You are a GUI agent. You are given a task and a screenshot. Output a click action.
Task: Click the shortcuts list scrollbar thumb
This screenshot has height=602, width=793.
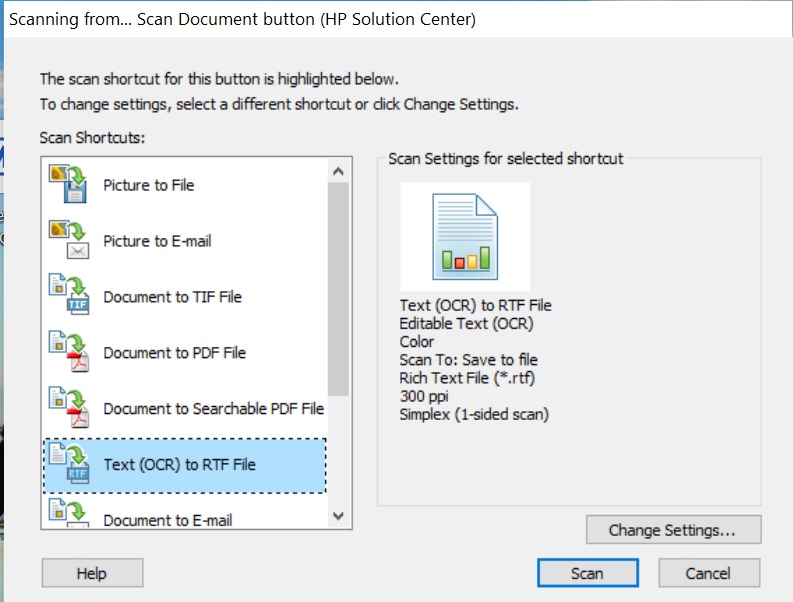pyautogui.click(x=338, y=290)
